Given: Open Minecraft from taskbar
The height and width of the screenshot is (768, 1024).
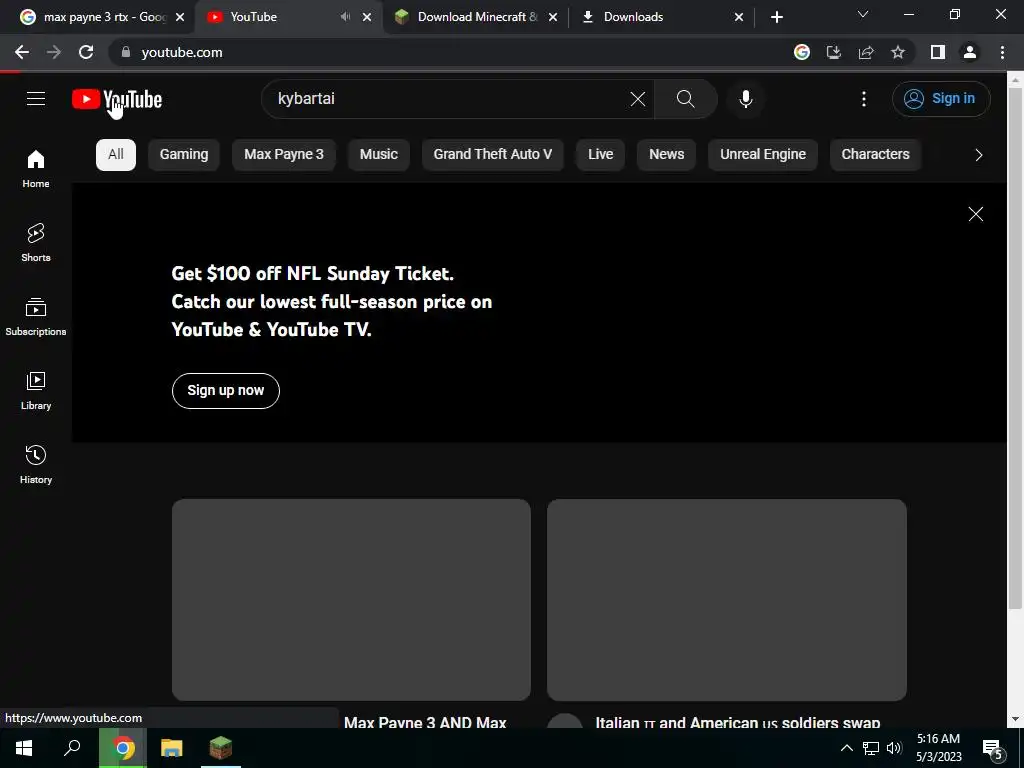Looking at the screenshot, I should pyautogui.click(x=221, y=748).
